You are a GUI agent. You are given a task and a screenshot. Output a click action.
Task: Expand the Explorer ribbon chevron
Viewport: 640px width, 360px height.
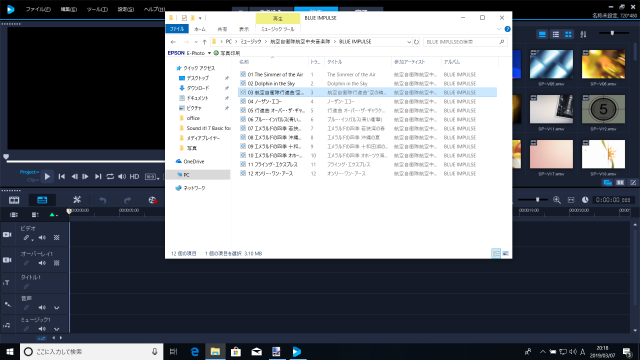[498, 29]
